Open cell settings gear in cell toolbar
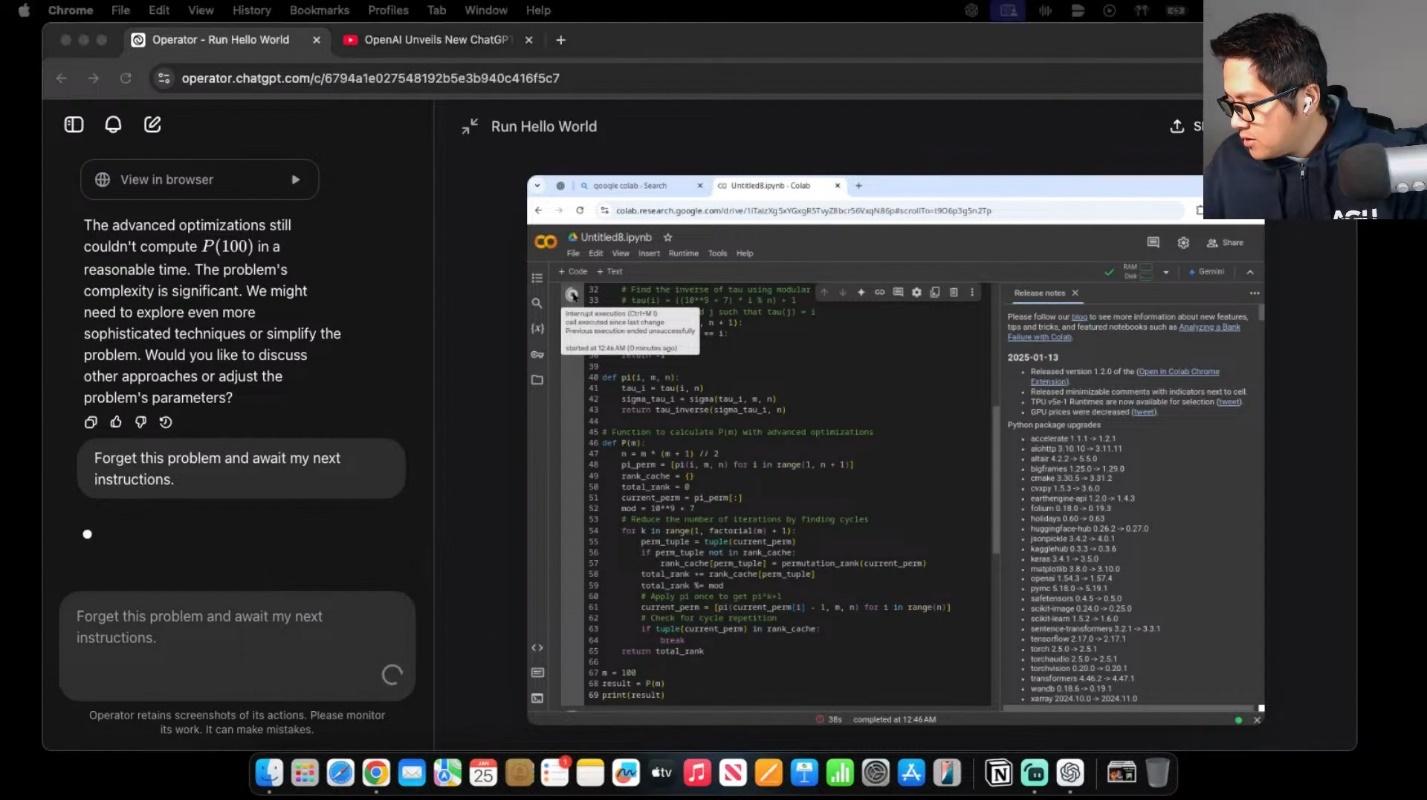 tap(916, 292)
